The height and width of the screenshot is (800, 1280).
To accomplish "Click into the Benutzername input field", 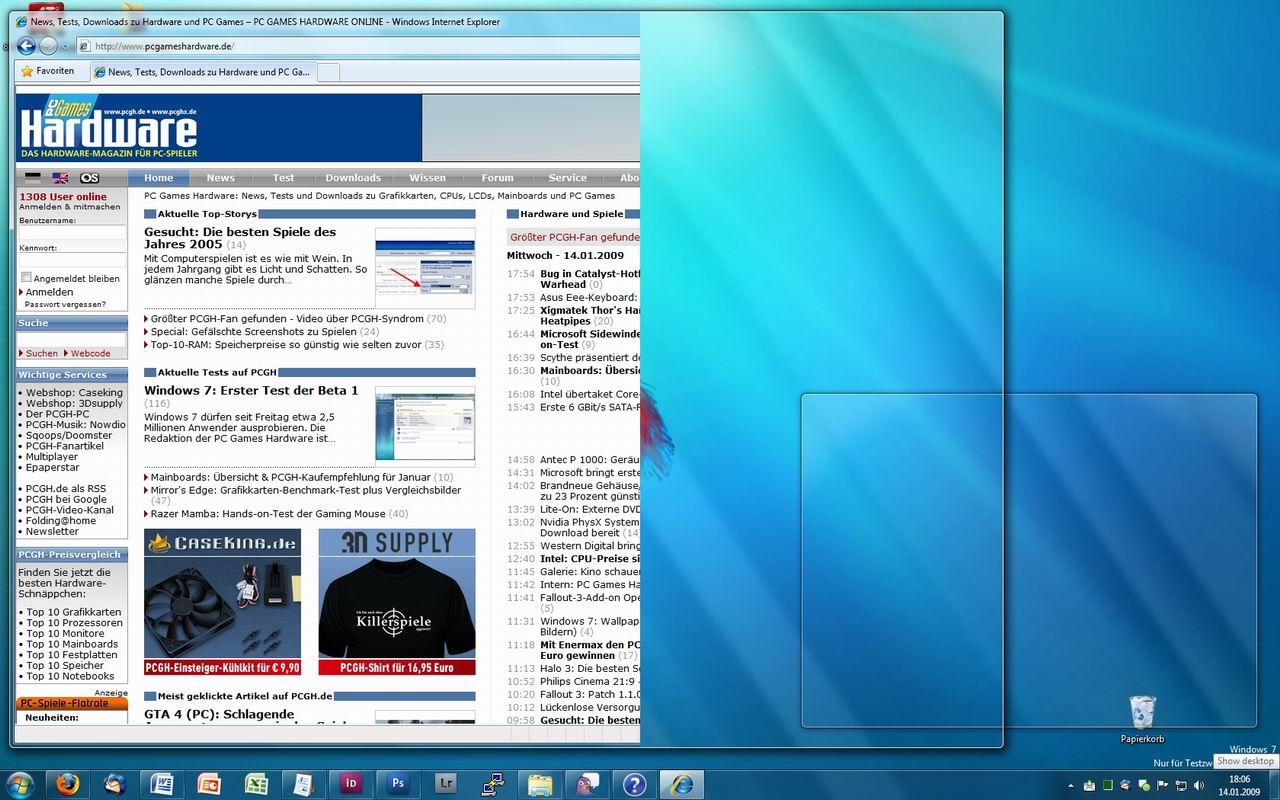I will pyautogui.click(x=72, y=232).
